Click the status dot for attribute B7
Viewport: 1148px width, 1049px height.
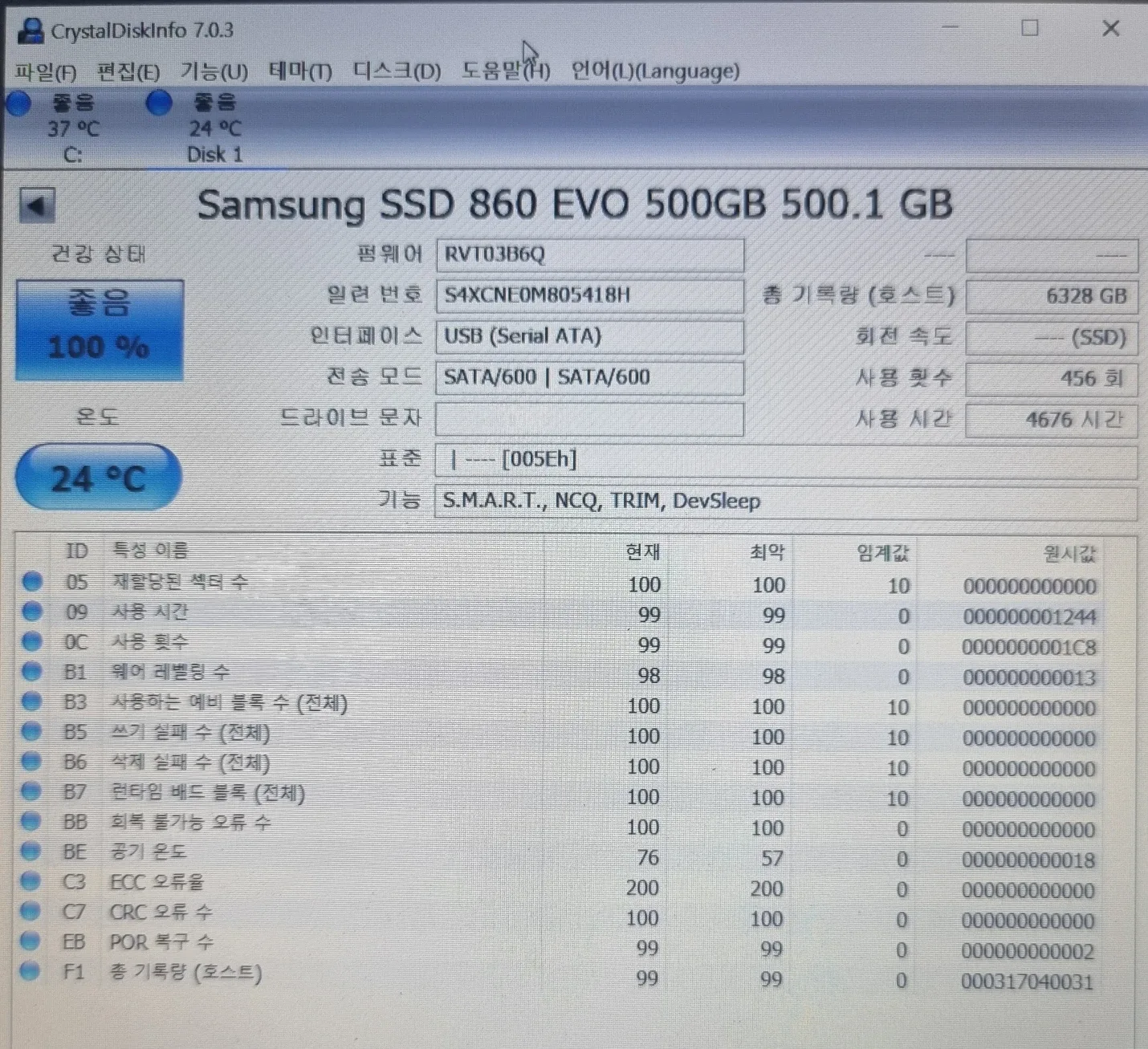click(x=31, y=791)
